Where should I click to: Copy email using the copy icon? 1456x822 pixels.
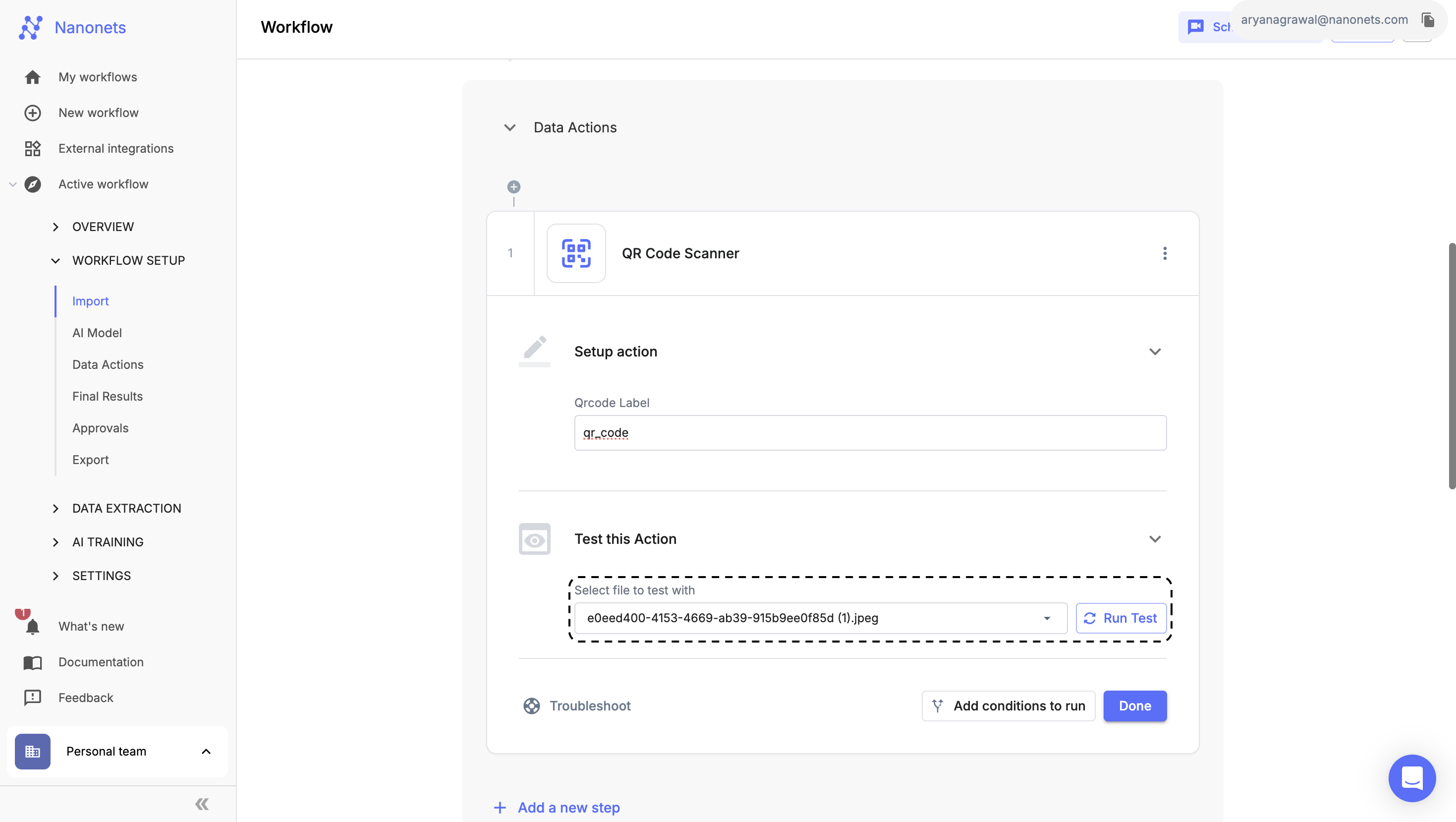point(1428,20)
